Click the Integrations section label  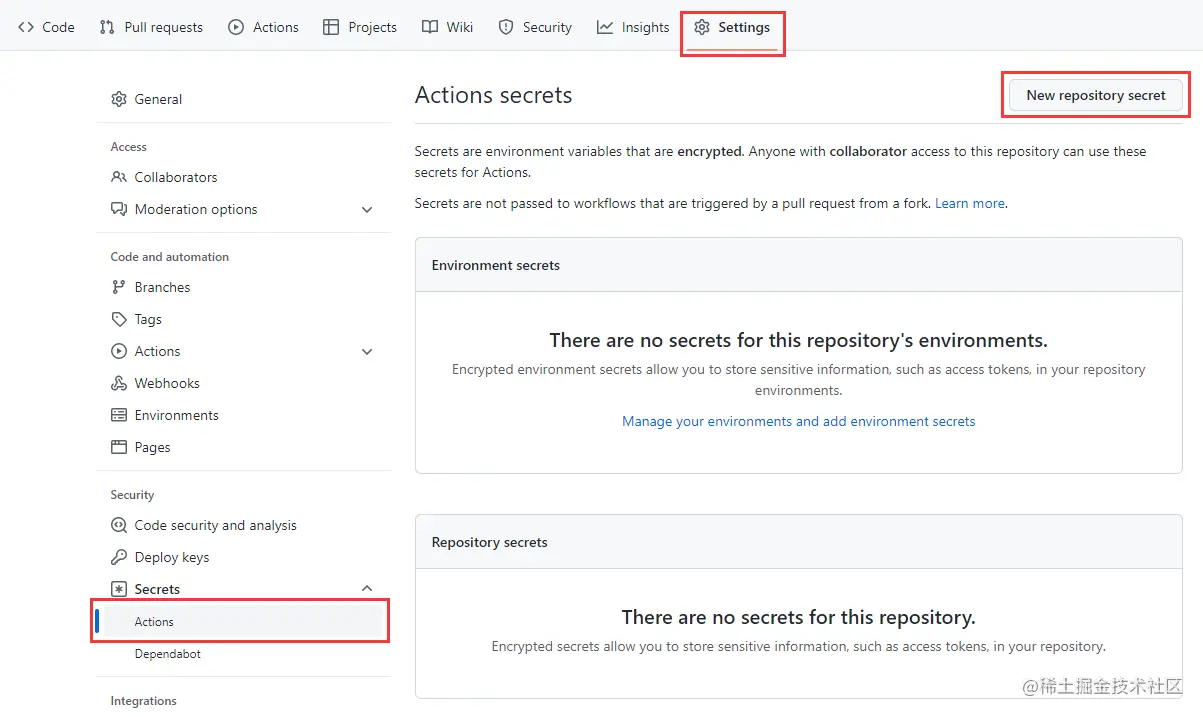(143, 701)
